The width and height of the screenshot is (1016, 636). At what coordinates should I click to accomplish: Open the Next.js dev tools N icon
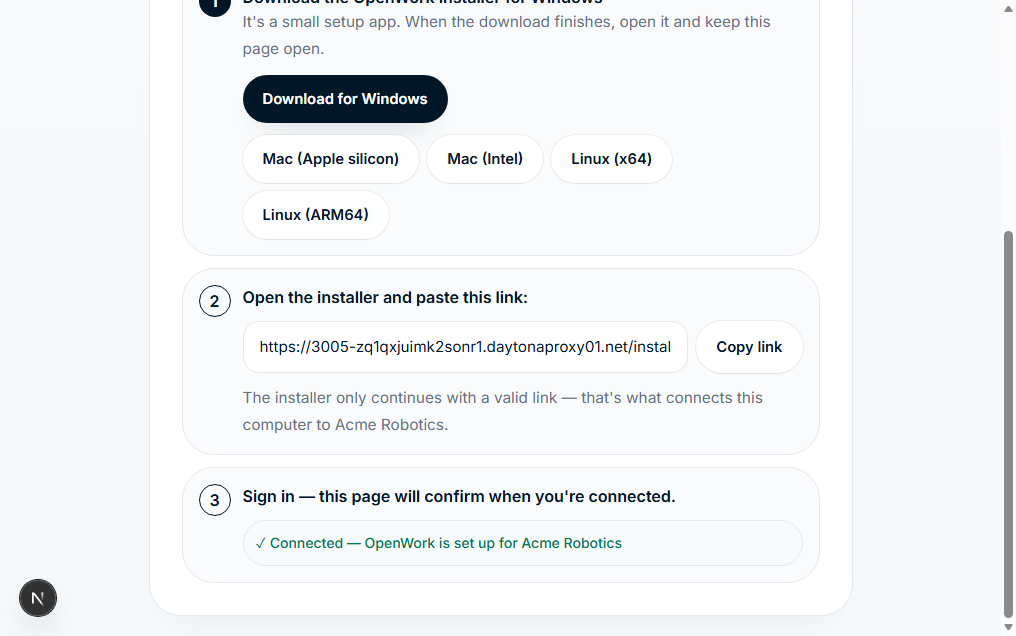38,598
